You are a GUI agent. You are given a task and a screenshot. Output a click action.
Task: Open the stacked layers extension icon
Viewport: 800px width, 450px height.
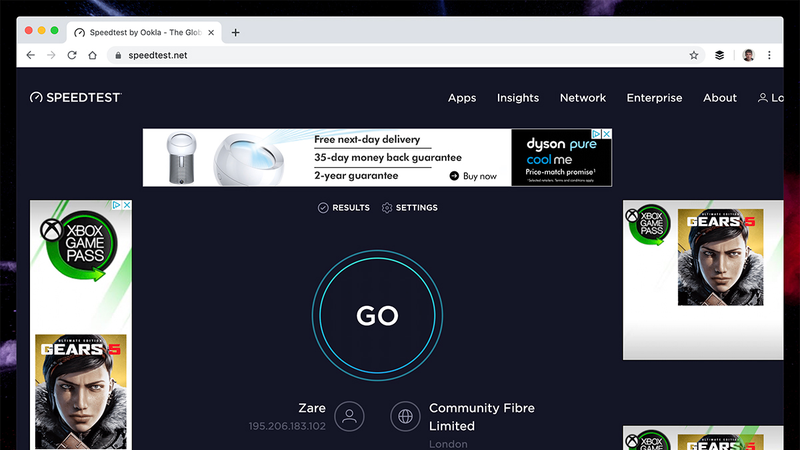(x=719, y=55)
